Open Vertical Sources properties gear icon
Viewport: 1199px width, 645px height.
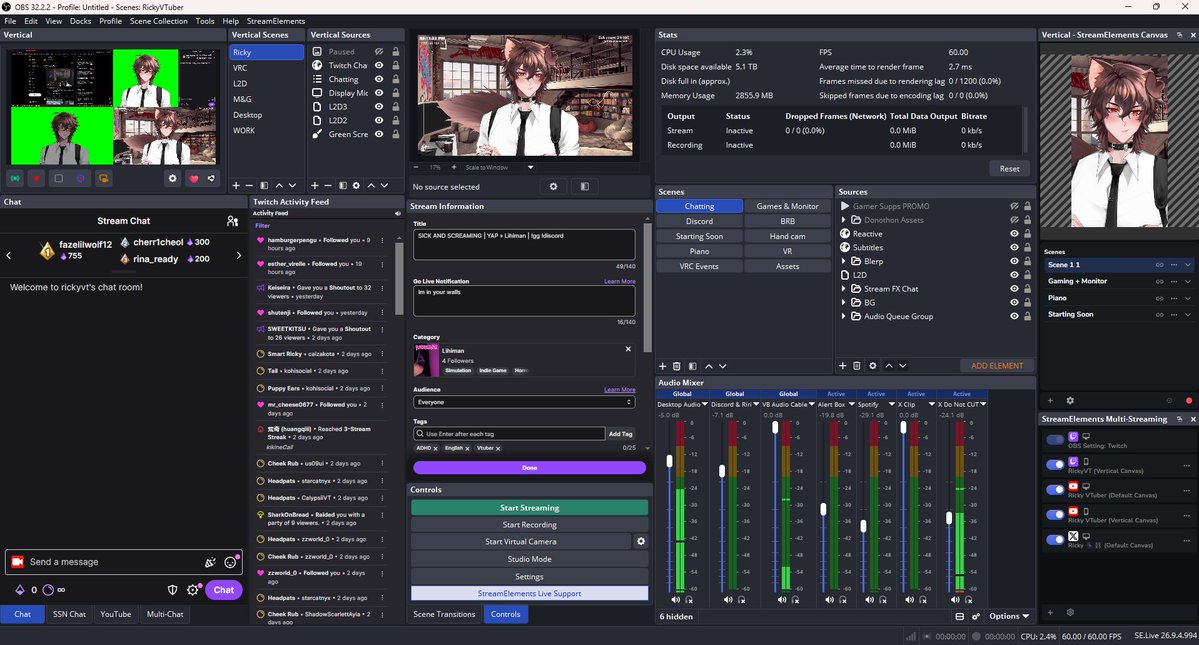pos(356,186)
